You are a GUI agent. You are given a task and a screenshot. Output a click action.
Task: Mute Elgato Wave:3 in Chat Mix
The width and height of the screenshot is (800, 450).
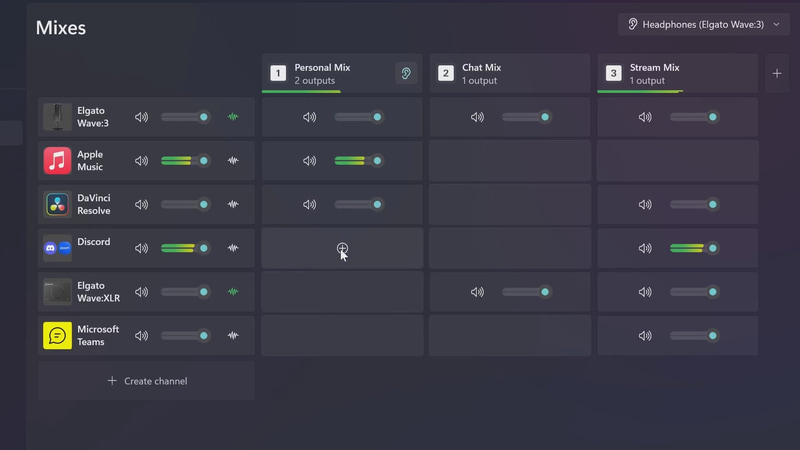[x=477, y=117]
